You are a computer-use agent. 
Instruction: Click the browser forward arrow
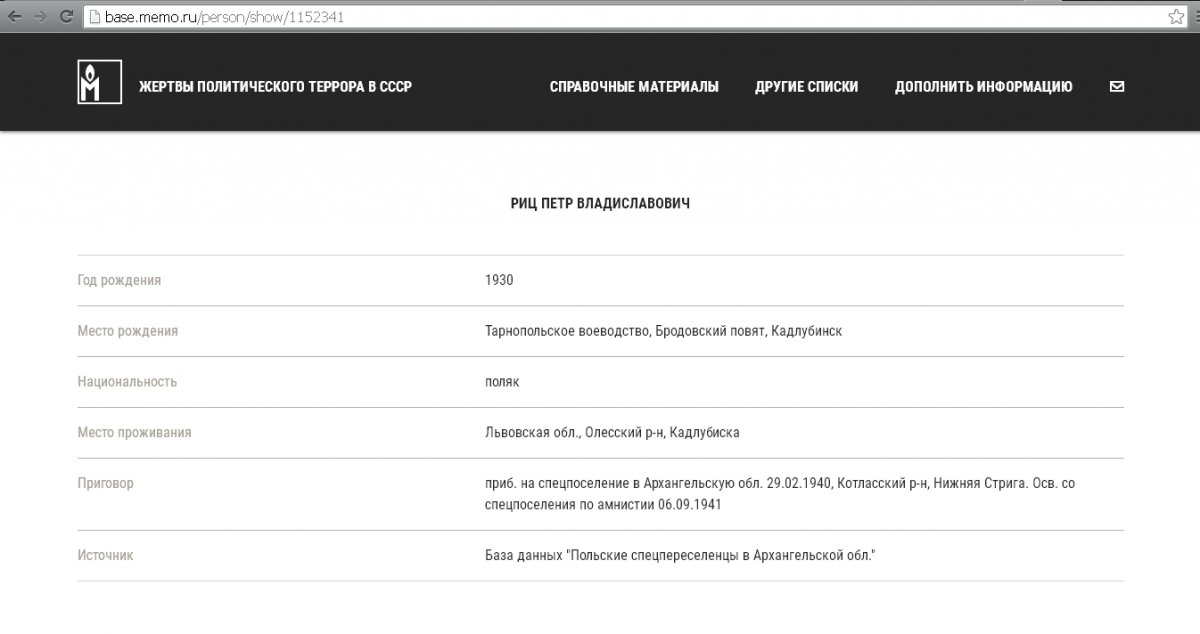click(x=40, y=17)
